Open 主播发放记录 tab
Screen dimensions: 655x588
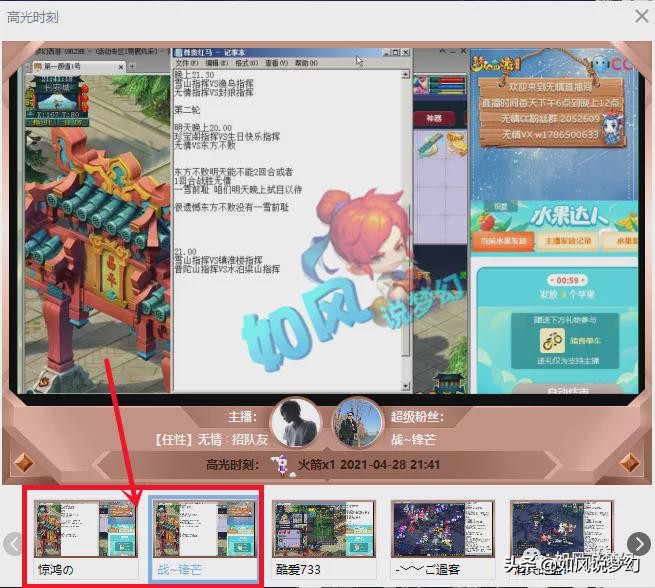point(567,241)
